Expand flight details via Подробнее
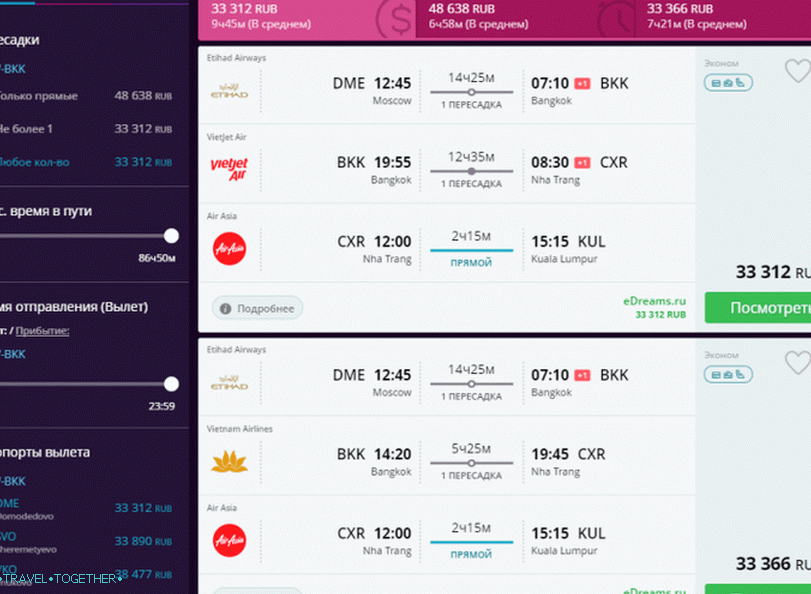 coord(258,309)
